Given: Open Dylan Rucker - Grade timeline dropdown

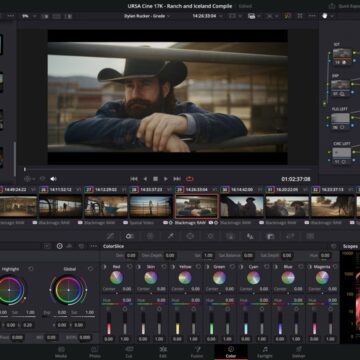Looking at the screenshot, I should [x=147, y=16].
